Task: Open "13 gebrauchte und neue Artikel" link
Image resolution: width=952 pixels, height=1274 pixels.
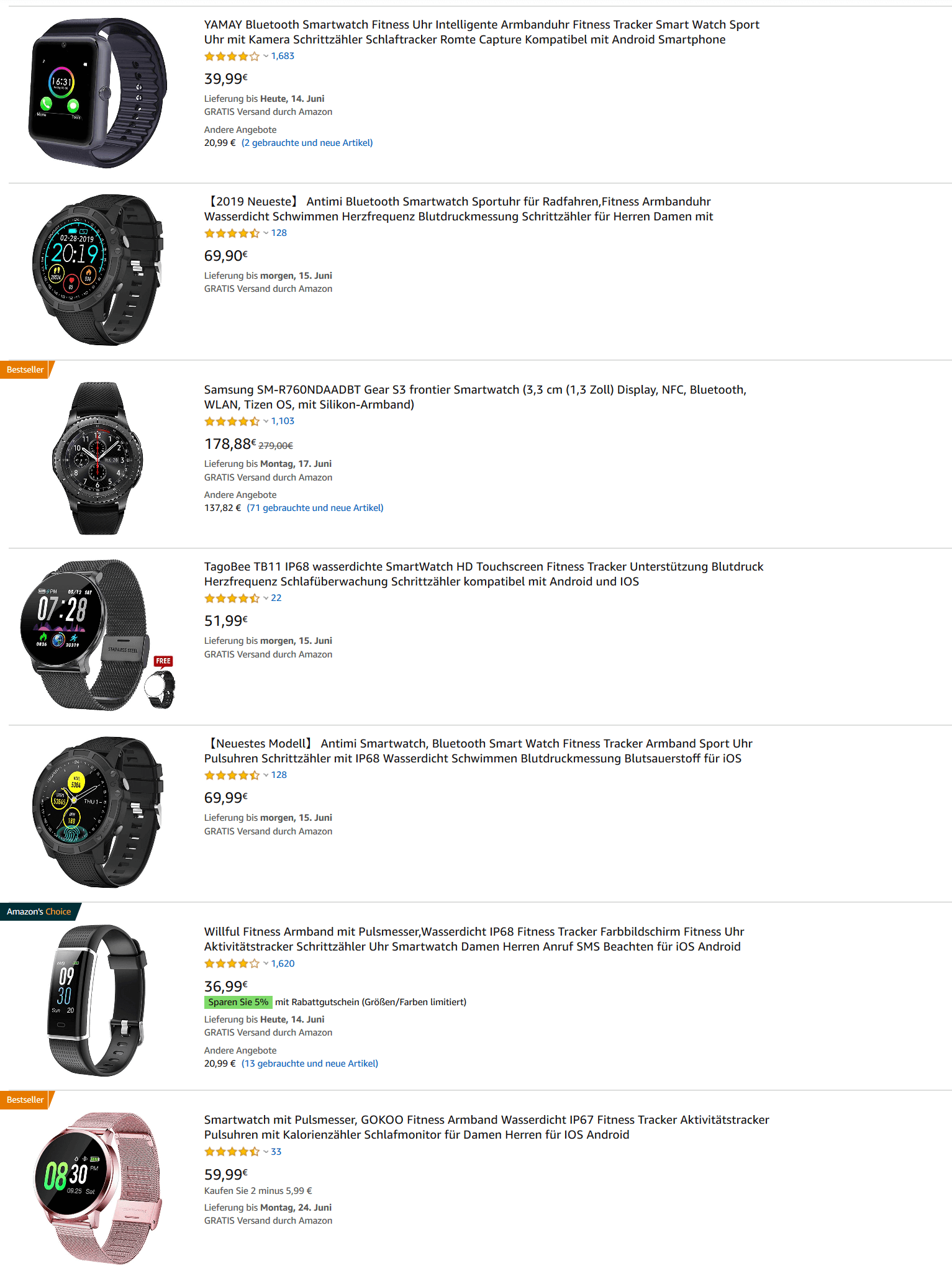Action: click(309, 1064)
